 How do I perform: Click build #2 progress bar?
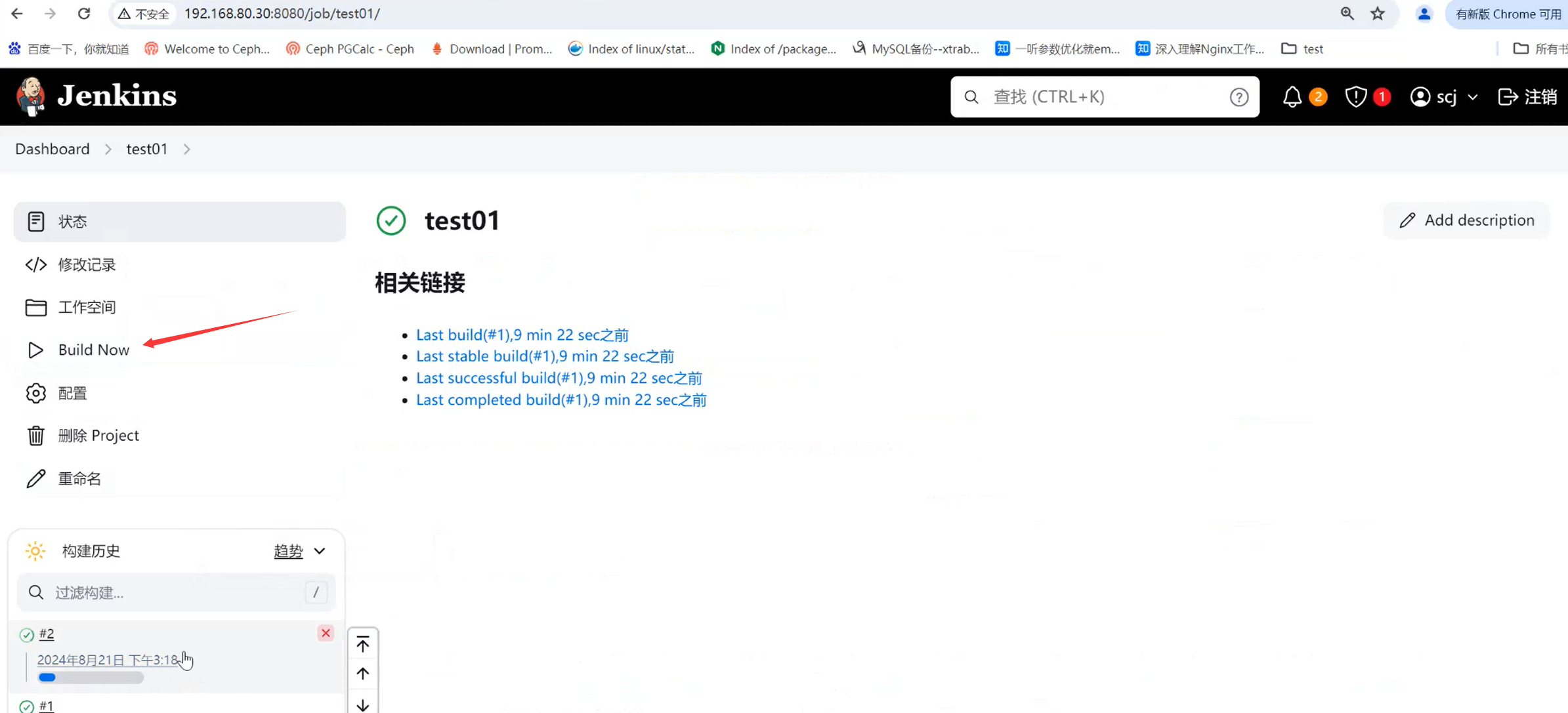[91, 678]
